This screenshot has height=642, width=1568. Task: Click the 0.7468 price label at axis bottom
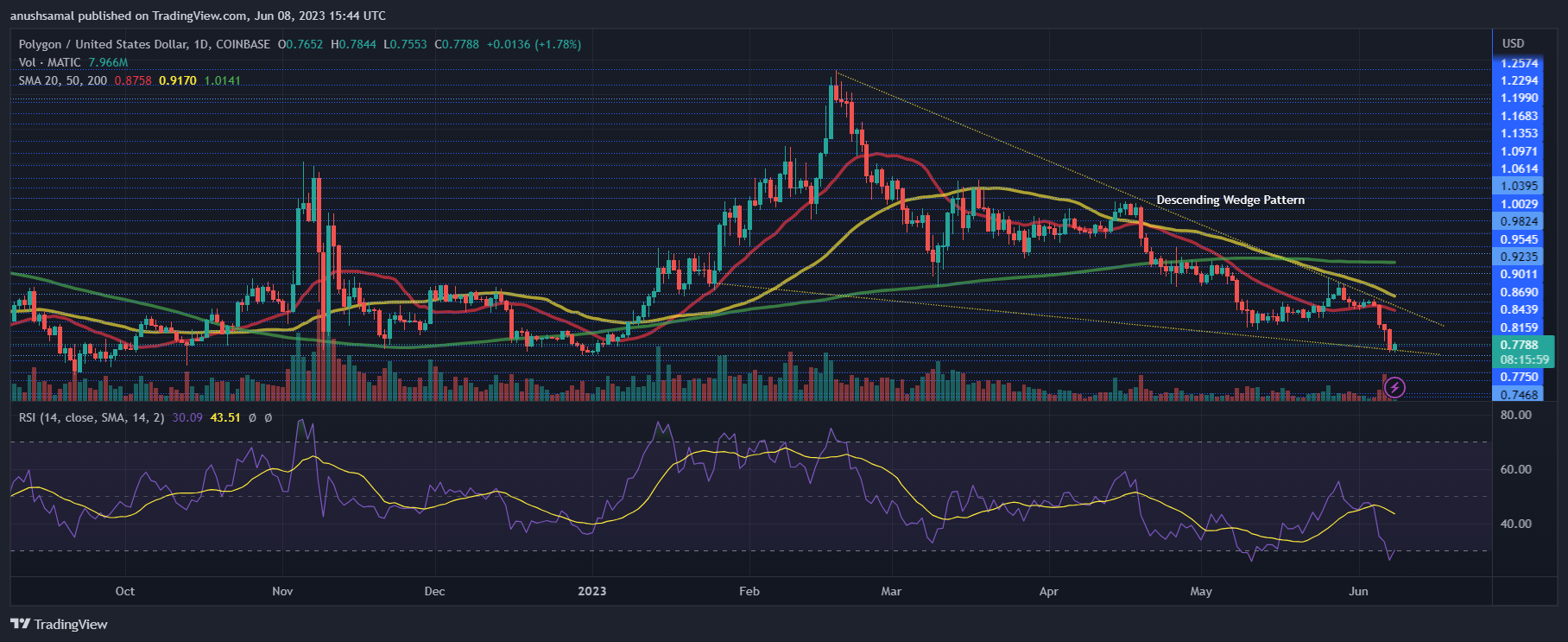(1519, 394)
